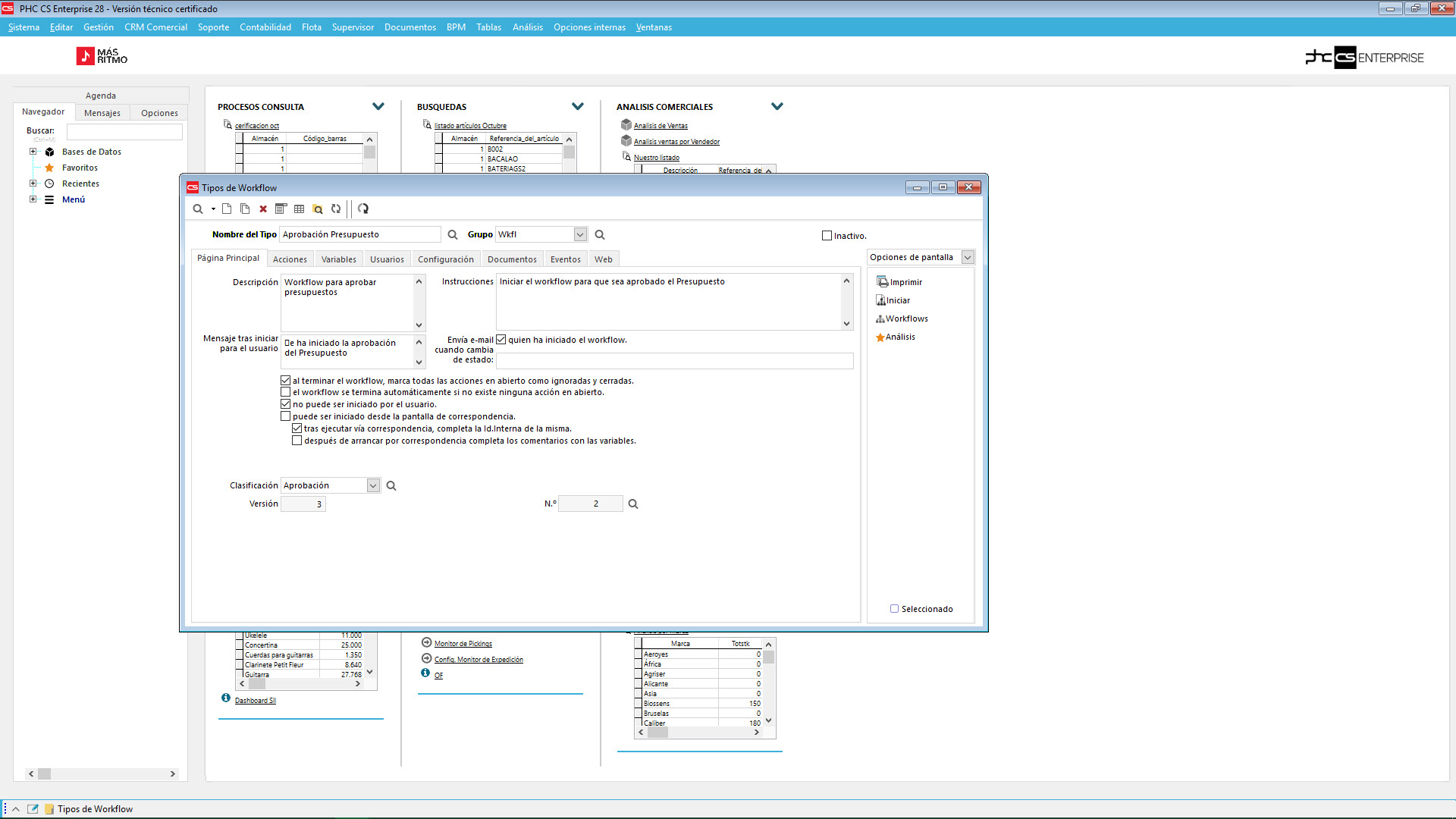The width and height of the screenshot is (1456, 819).
Task: Expand Bases de Datos tree node
Action: [33, 152]
